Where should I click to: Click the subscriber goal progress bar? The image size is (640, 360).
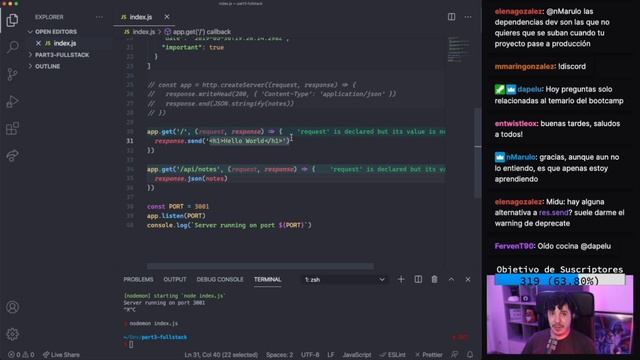(560, 281)
